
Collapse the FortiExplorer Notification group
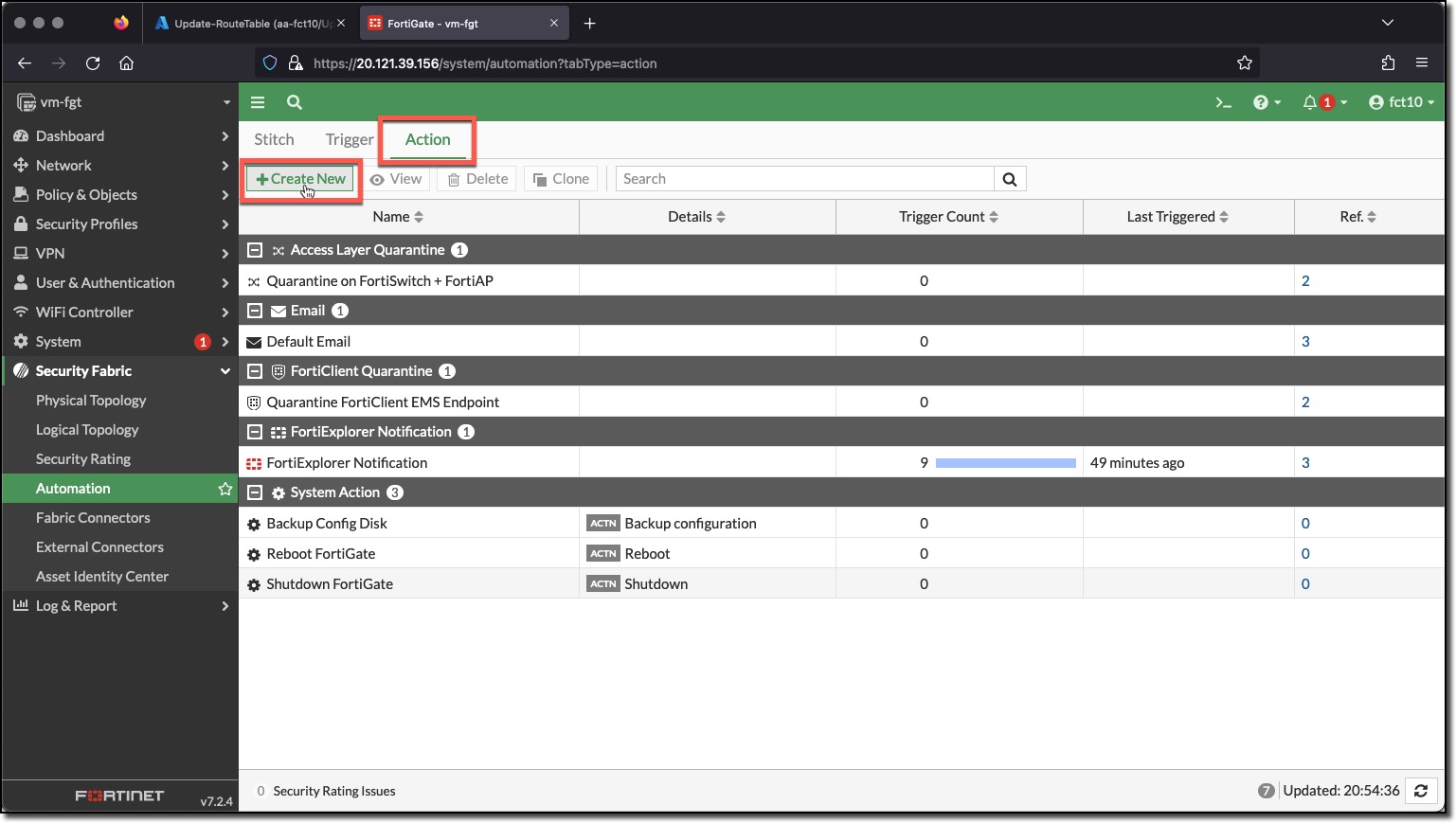(x=254, y=432)
